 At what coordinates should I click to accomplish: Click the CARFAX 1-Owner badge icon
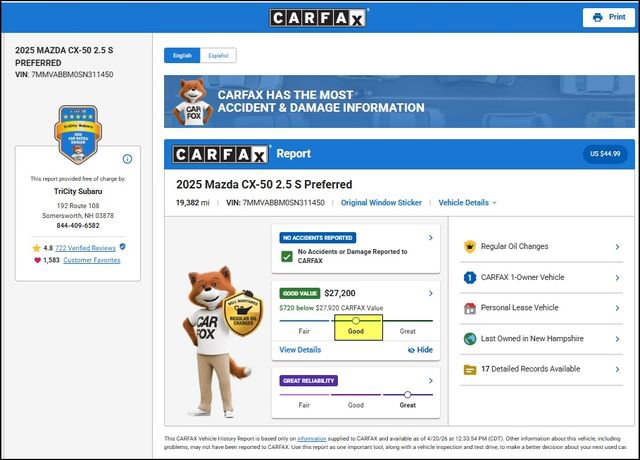tap(470, 278)
